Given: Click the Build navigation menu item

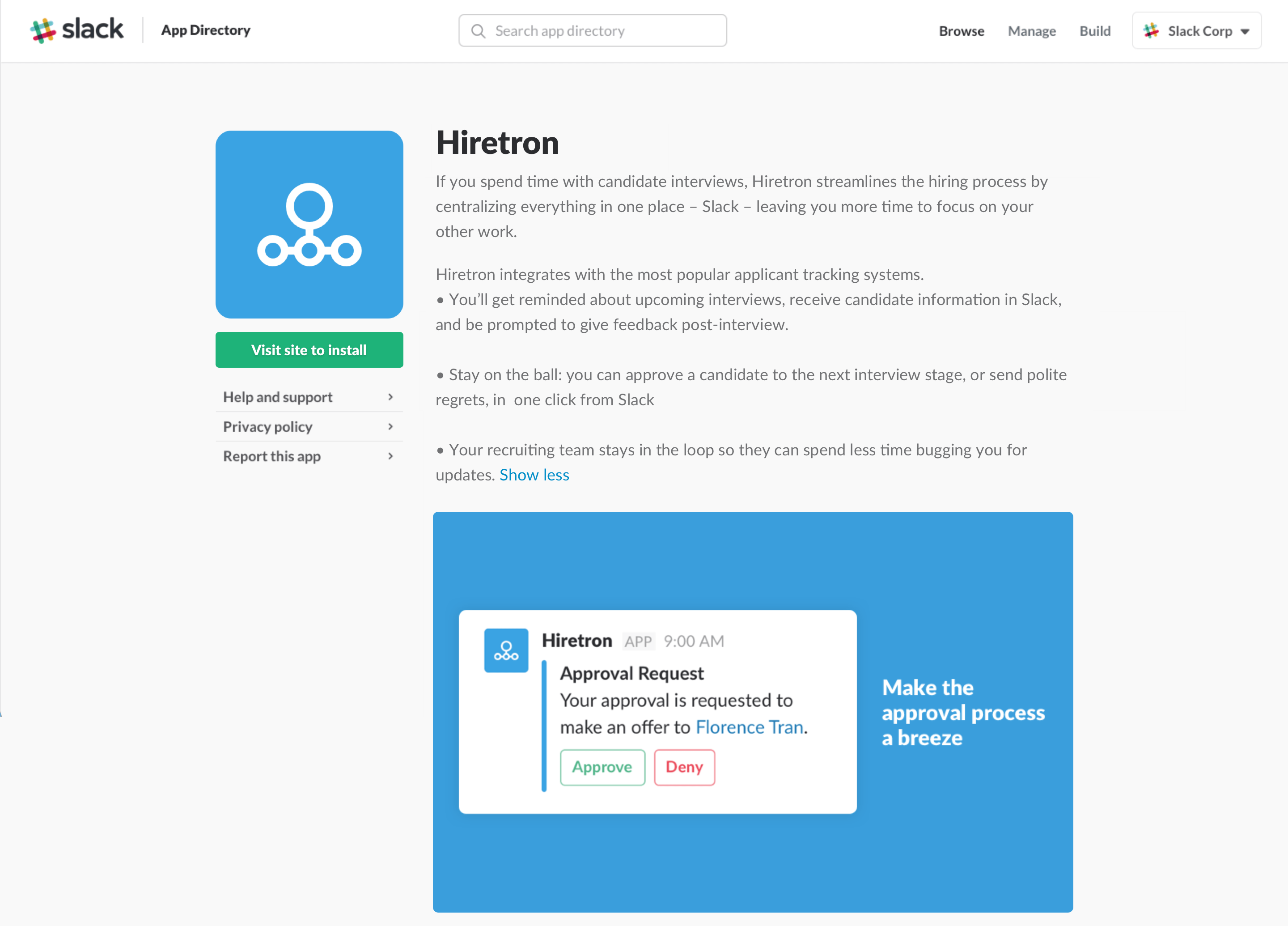Looking at the screenshot, I should click(x=1094, y=30).
